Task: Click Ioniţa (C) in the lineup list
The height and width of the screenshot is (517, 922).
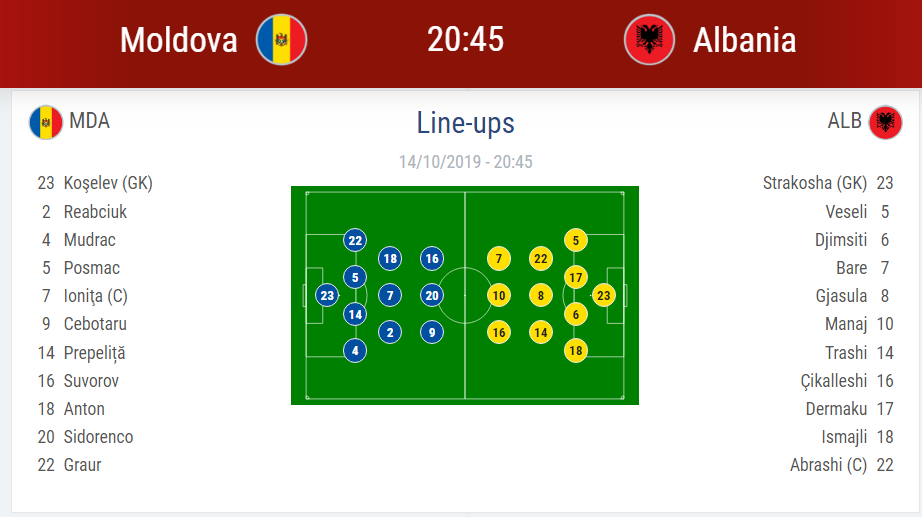Action: point(95,296)
